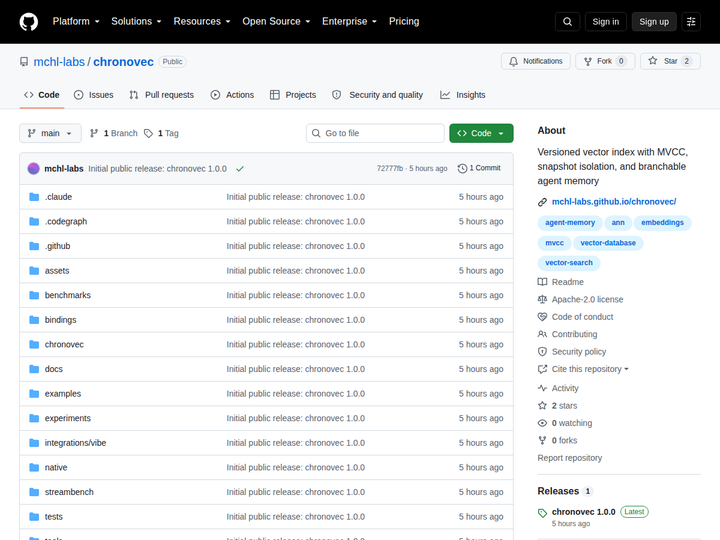Click the 2 stars link
This screenshot has height=540, width=720.
[564, 406]
